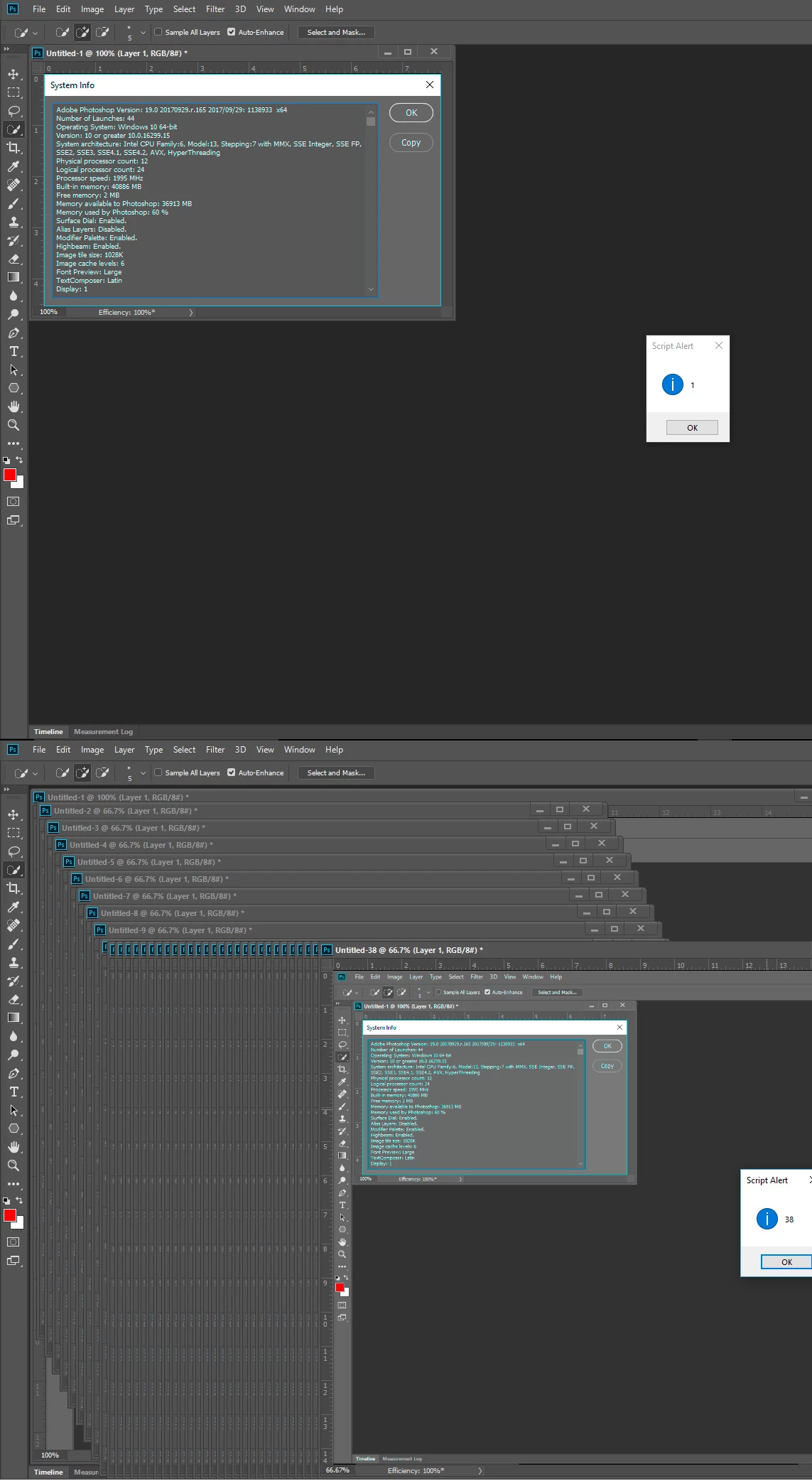Click red foreground color swatch in upper Photoshop

pyautogui.click(x=9, y=475)
